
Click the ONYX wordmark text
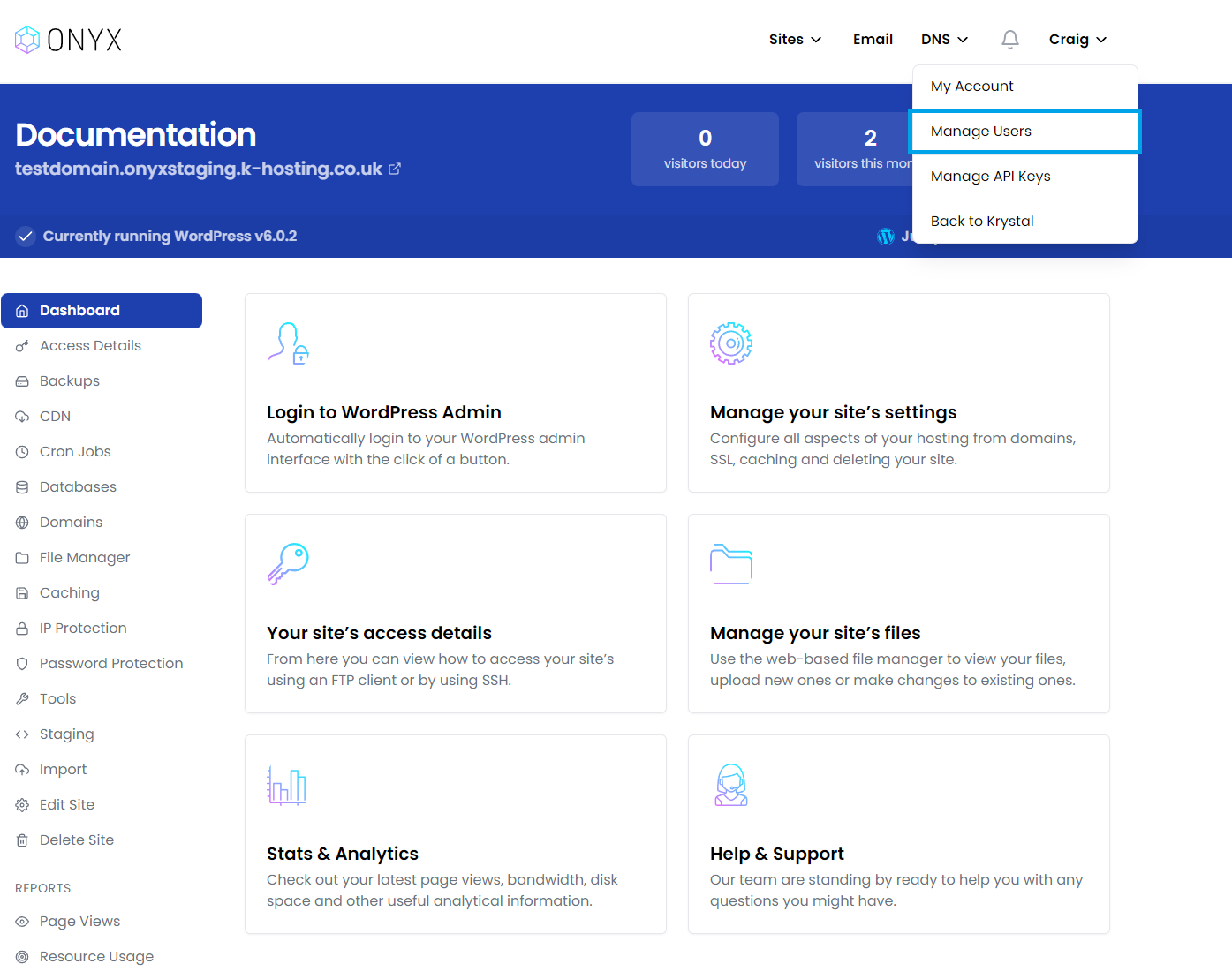pyautogui.click(x=85, y=40)
